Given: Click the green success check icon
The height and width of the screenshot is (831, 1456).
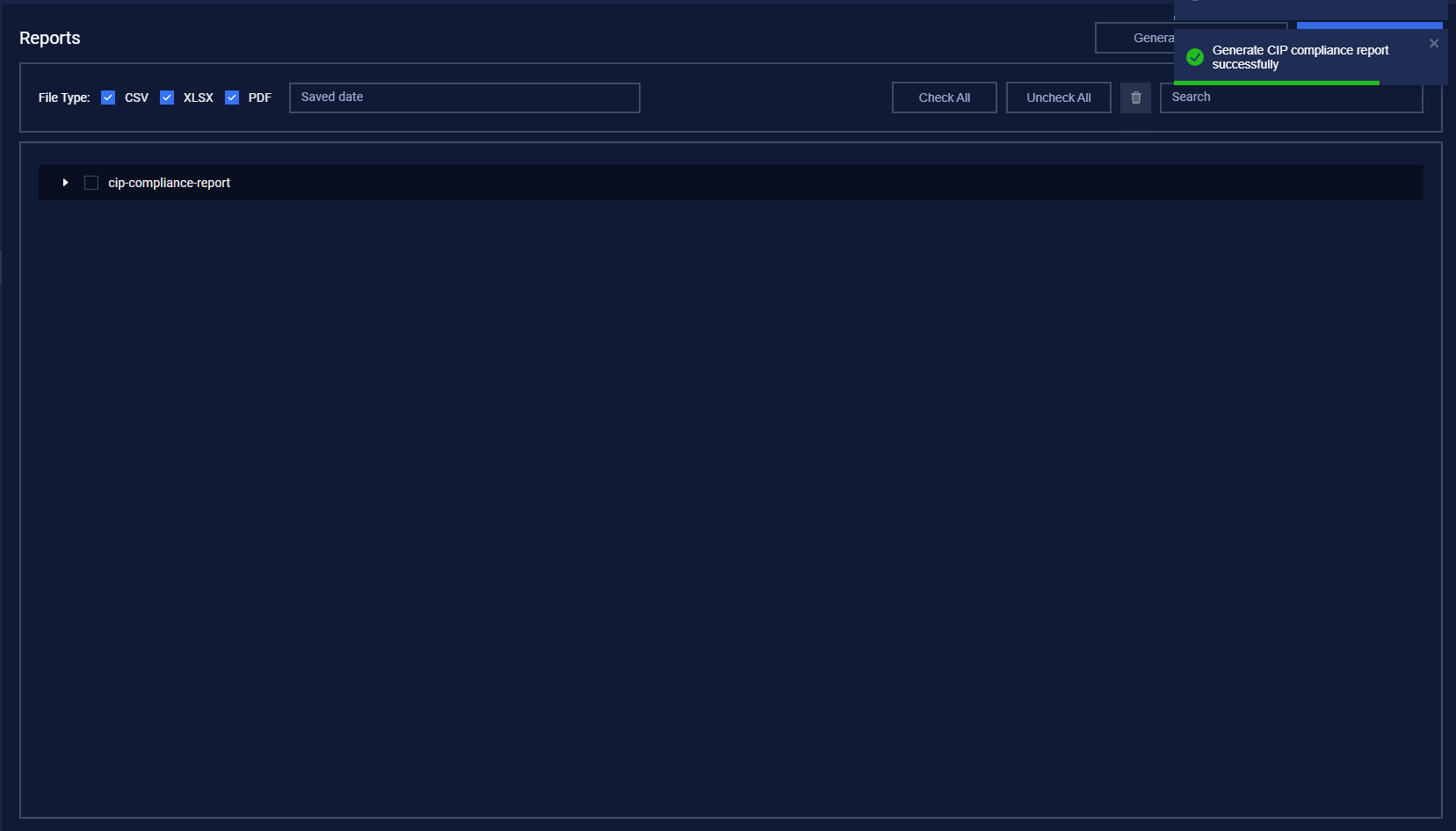Looking at the screenshot, I should tap(1195, 57).
